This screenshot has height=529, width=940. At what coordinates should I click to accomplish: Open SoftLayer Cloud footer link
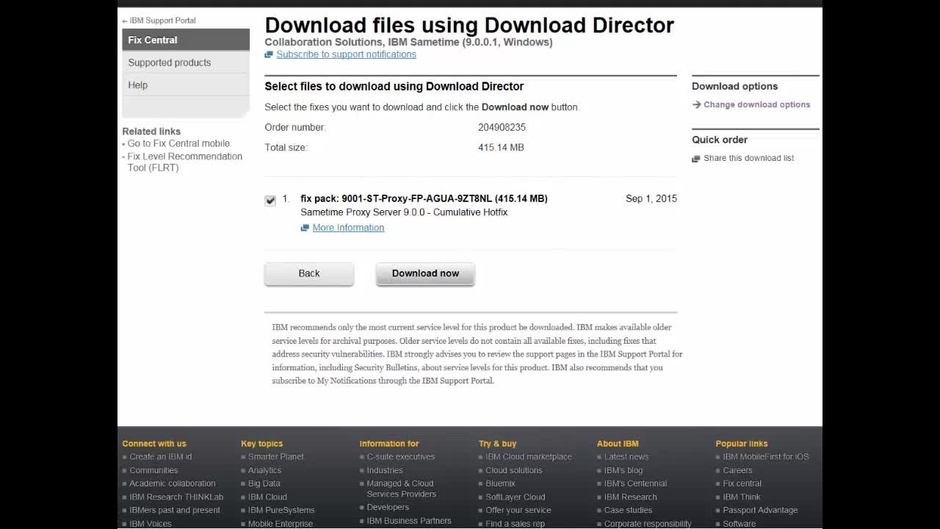pyautogui.click(x=516, y=497)
